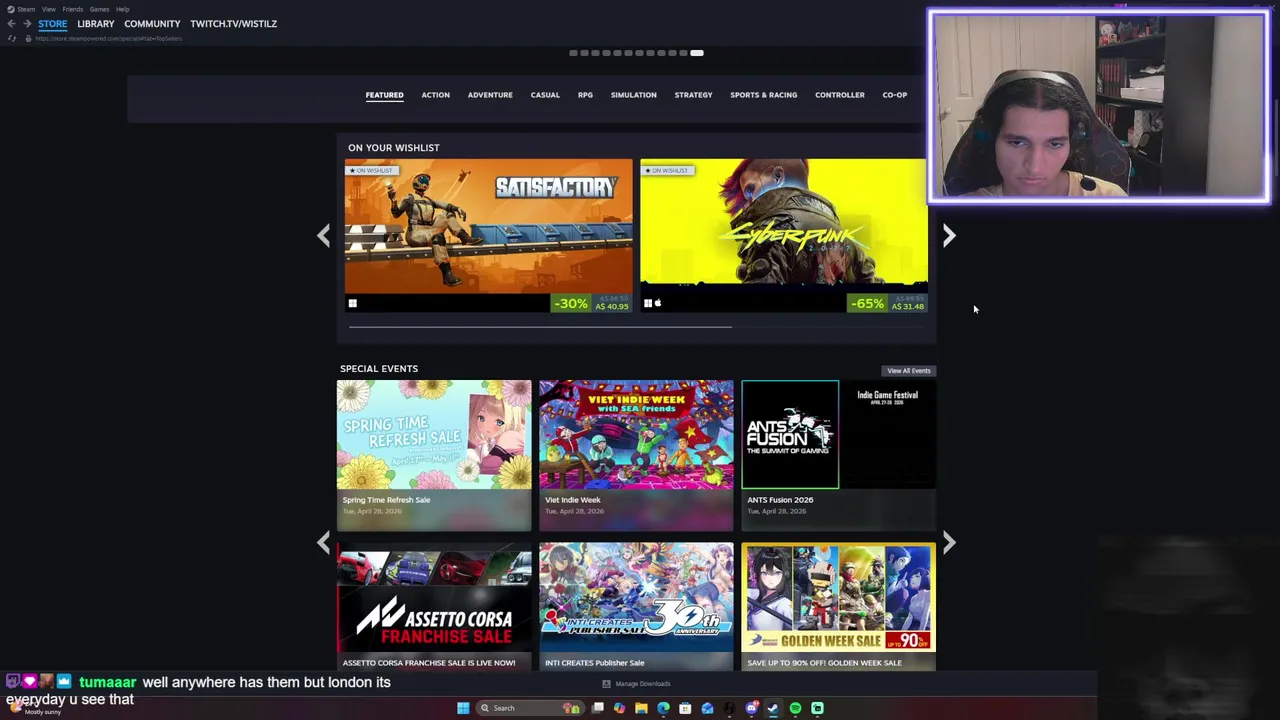The width and height of the screenshot is (1280, 720).
Task: Show next special events with right arrow
Action: coord(949,542)
